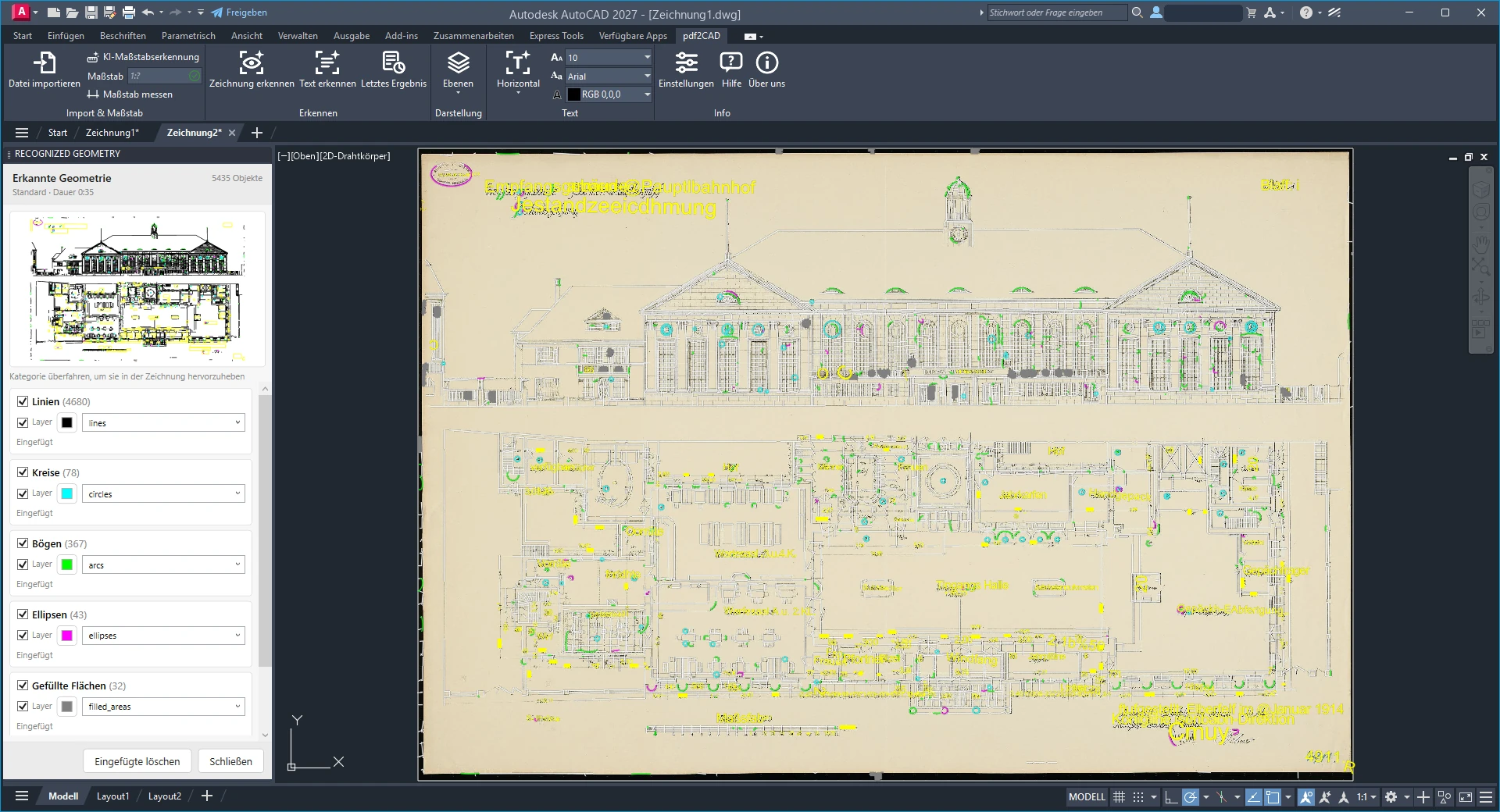Toggle the Bögen category checkbox
1500x812 pixels.
tap(23, 543)
